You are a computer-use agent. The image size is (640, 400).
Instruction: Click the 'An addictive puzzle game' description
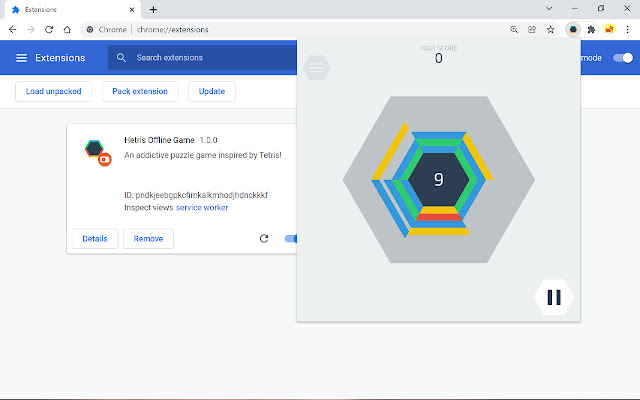click(203, 155)
